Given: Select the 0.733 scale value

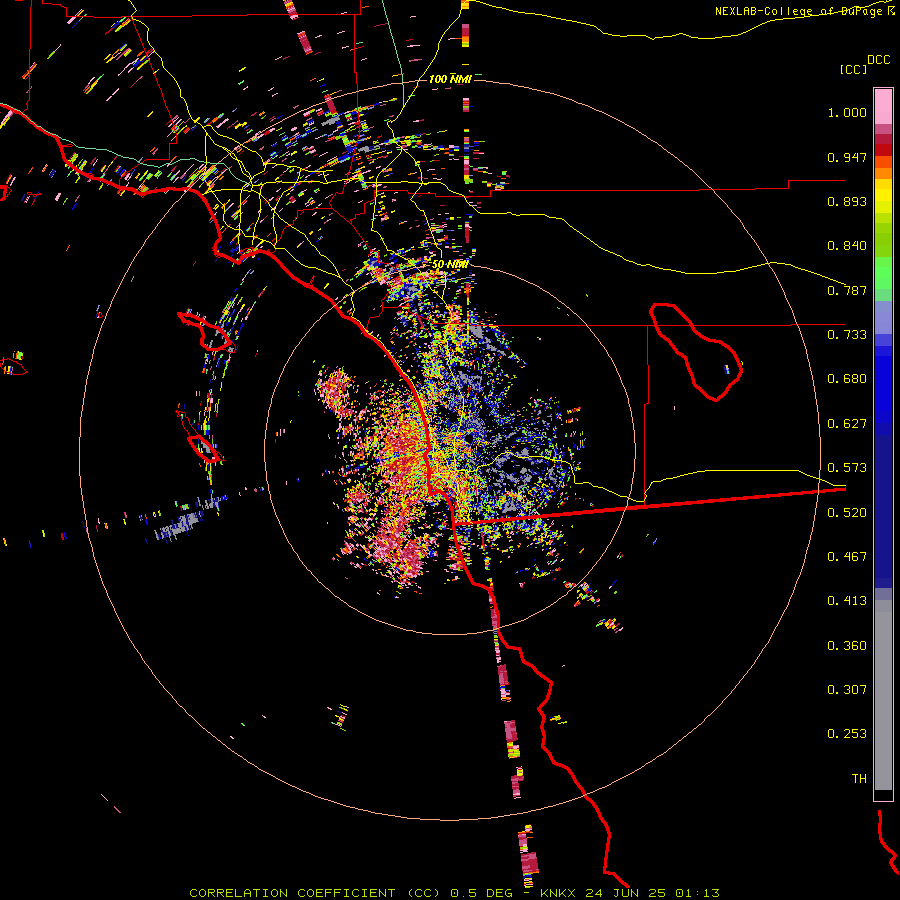Looking at the screenshot, I should (x=847, y=335).
